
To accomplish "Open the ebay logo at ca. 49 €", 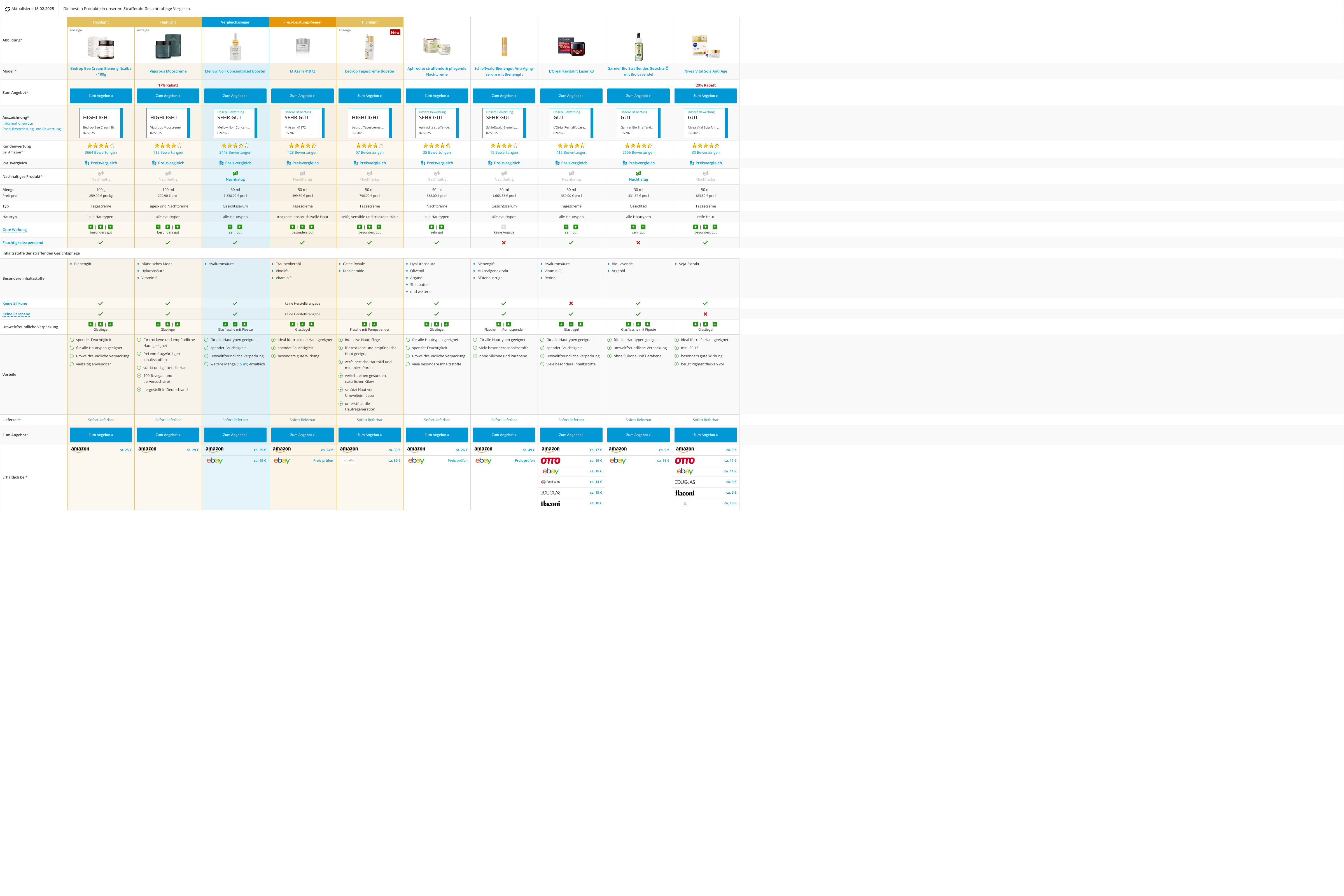I will point(214,461).
